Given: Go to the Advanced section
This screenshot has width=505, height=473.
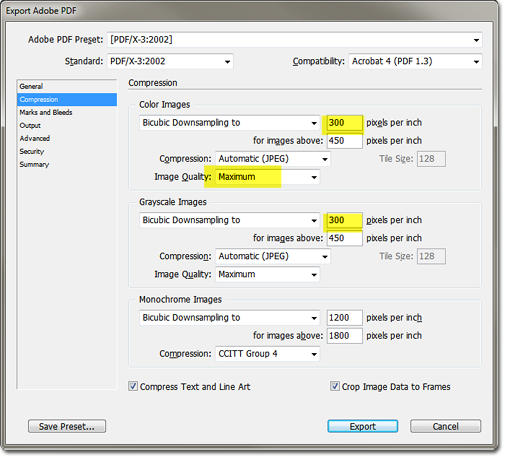Looking at the screenshot, I should (67, 138).
